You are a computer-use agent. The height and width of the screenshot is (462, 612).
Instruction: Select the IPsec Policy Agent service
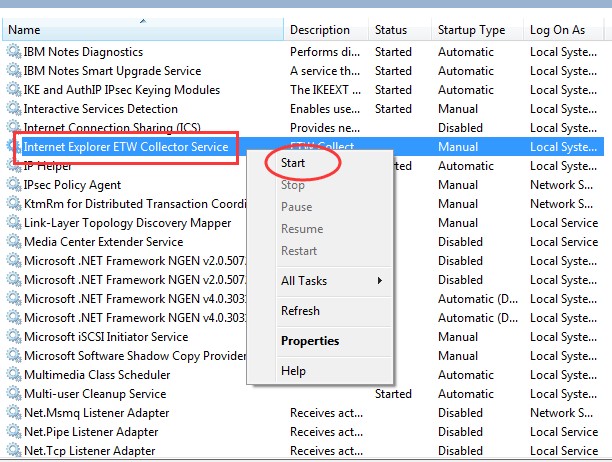click(72, 185)
